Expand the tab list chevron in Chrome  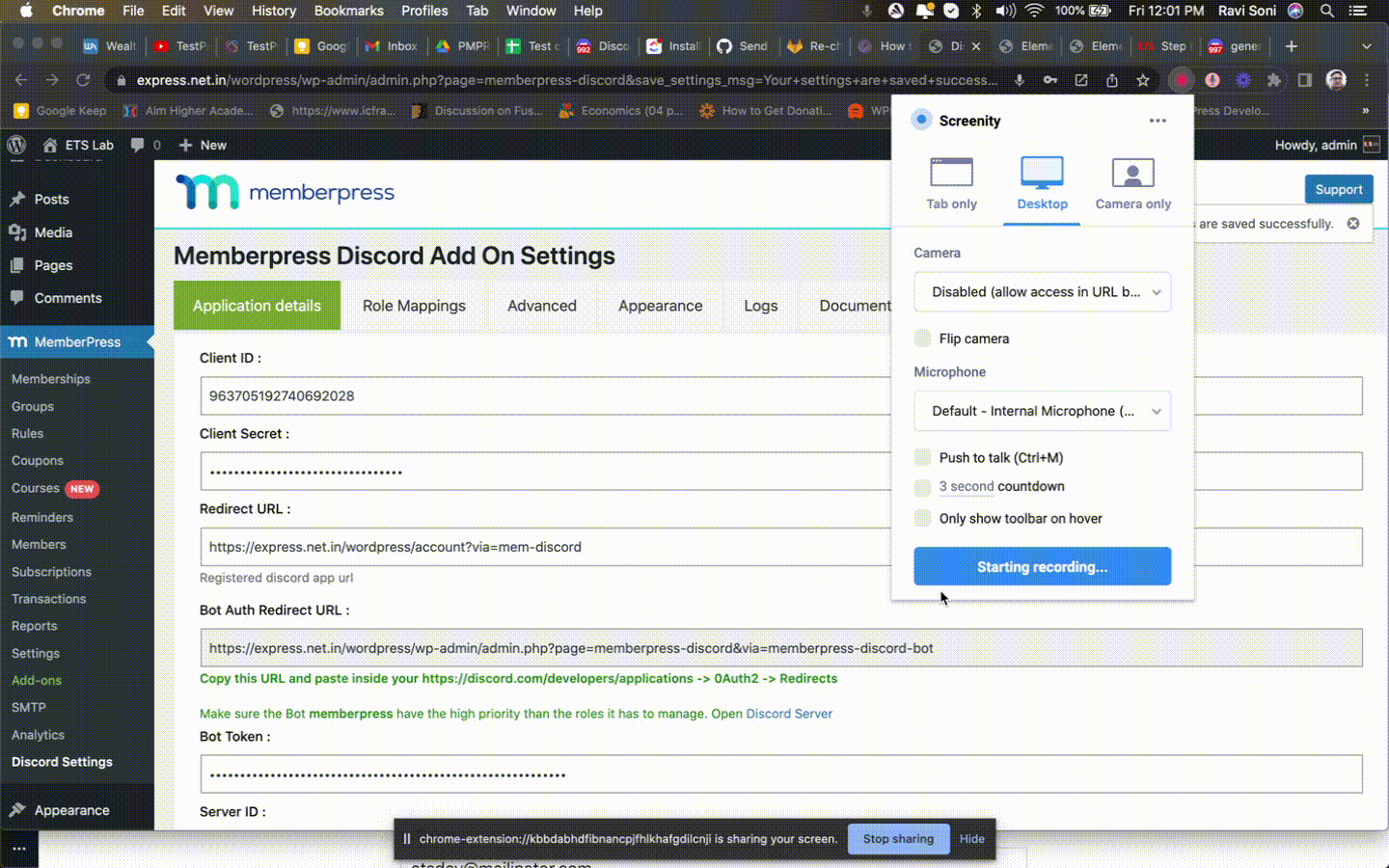1366,45
